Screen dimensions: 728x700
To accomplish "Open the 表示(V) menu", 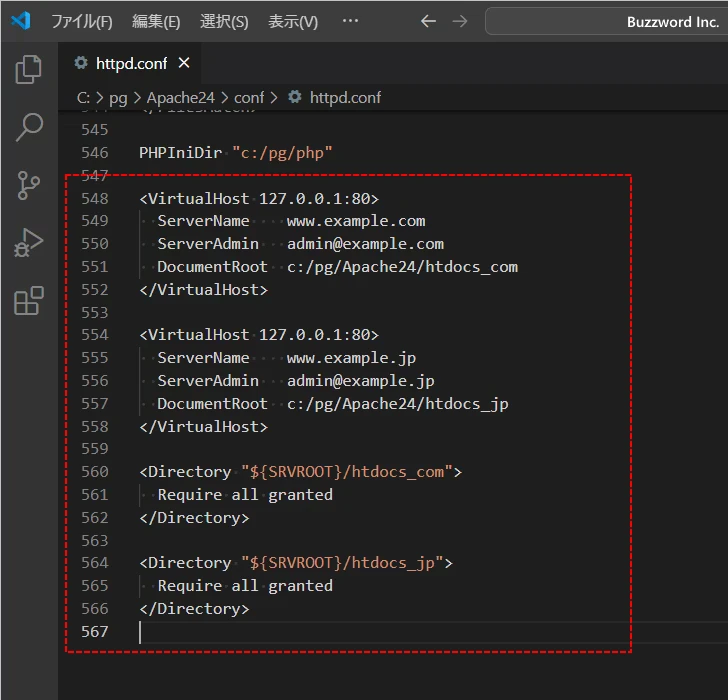I will tap(293, 21).
